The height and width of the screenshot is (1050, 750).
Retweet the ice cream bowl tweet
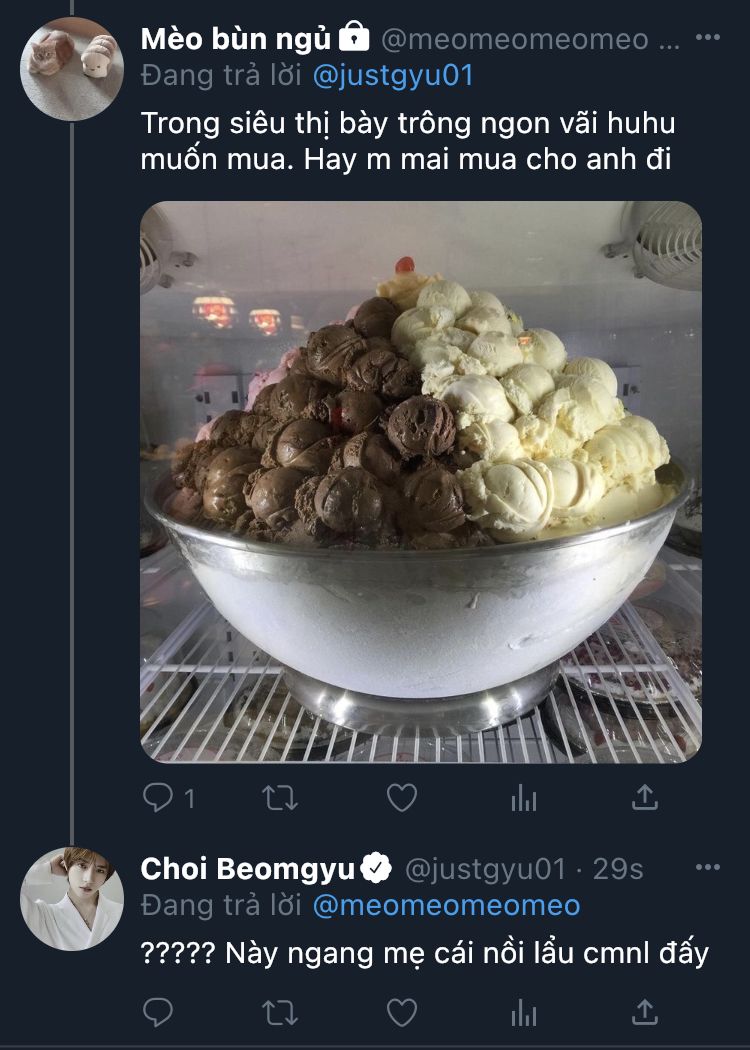[x=279, y=798]
